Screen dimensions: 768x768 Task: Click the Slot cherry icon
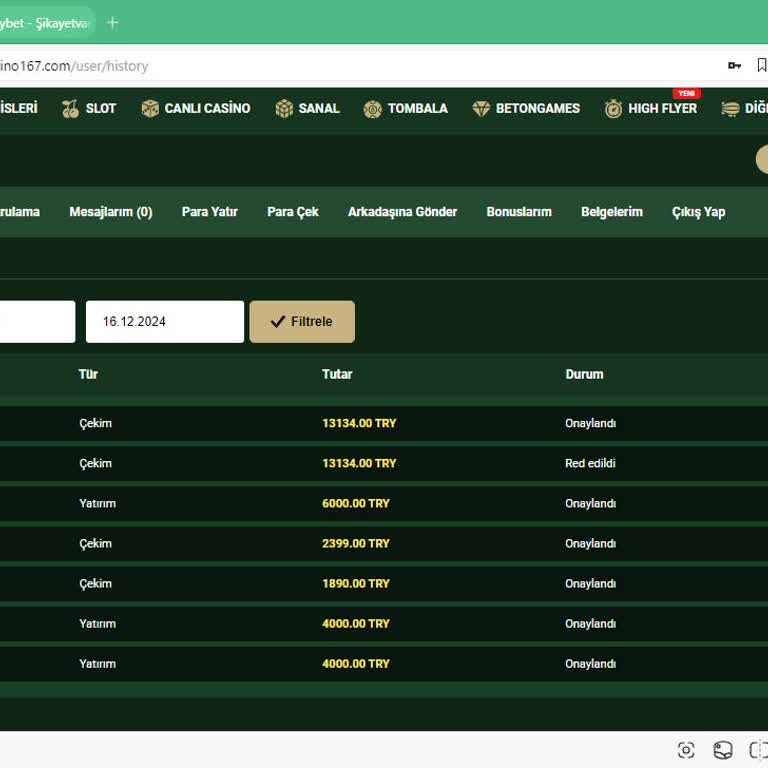pyautogui.click(x=70, y=109)
